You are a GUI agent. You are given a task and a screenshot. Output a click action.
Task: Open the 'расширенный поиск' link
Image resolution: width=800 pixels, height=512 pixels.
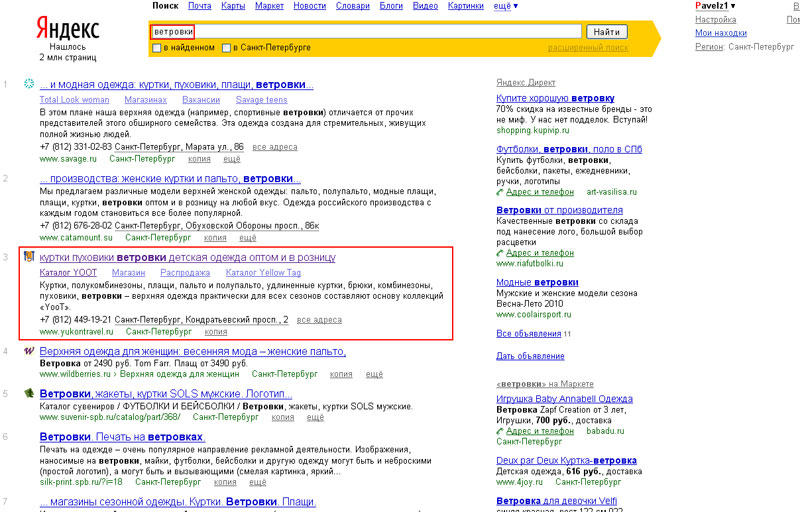tap(588, 48)
